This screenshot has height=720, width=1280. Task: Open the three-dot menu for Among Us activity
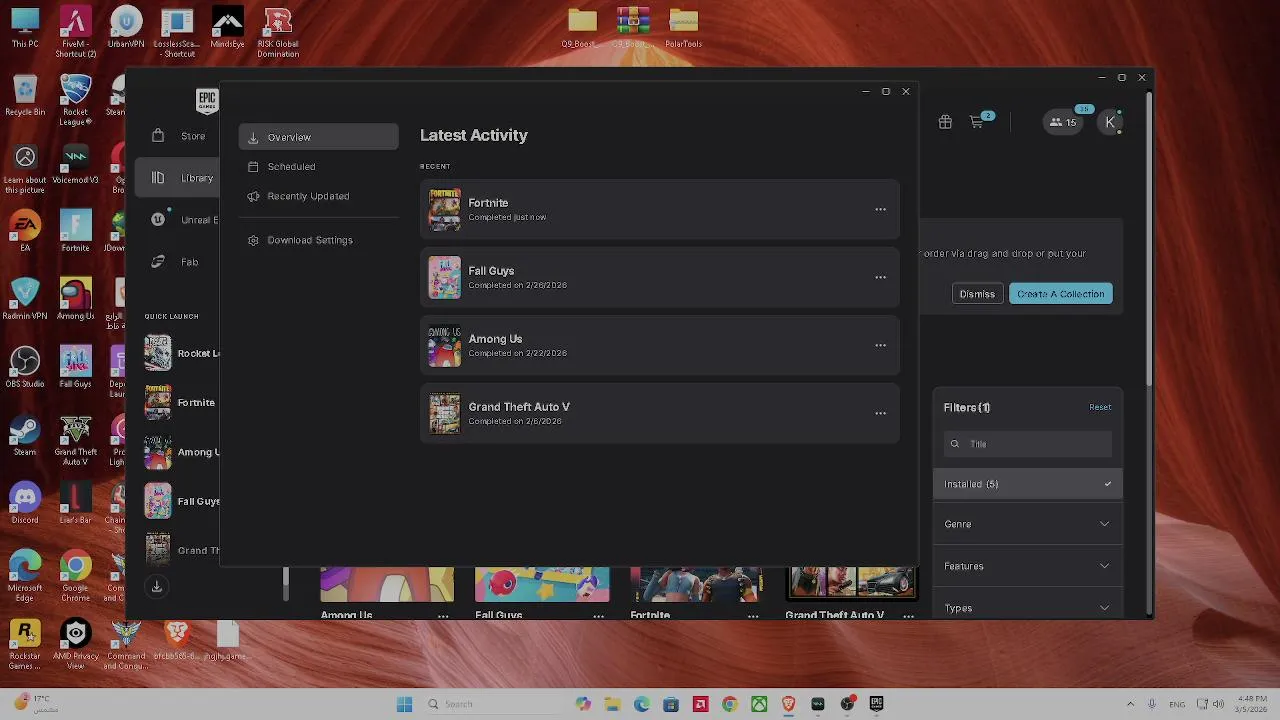coord(881,345)
